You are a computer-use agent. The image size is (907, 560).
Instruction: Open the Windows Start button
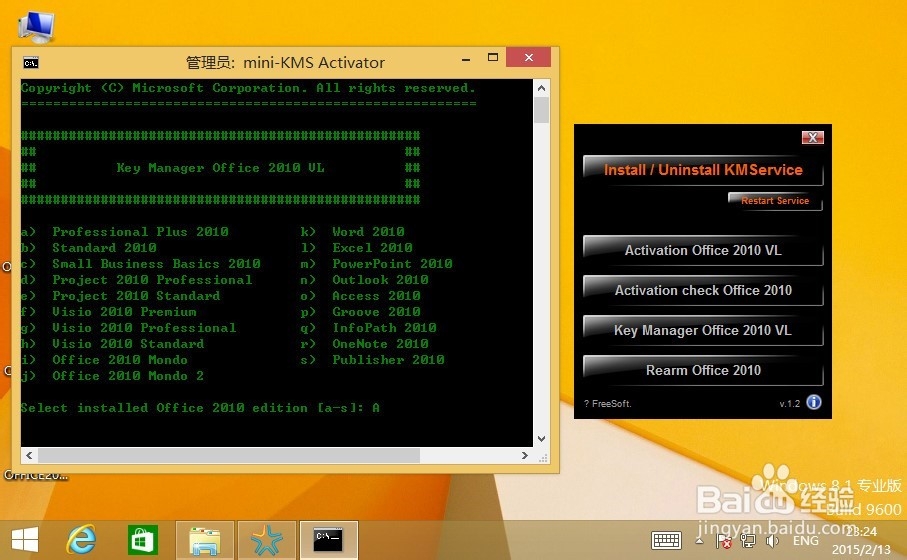[25, 540]
